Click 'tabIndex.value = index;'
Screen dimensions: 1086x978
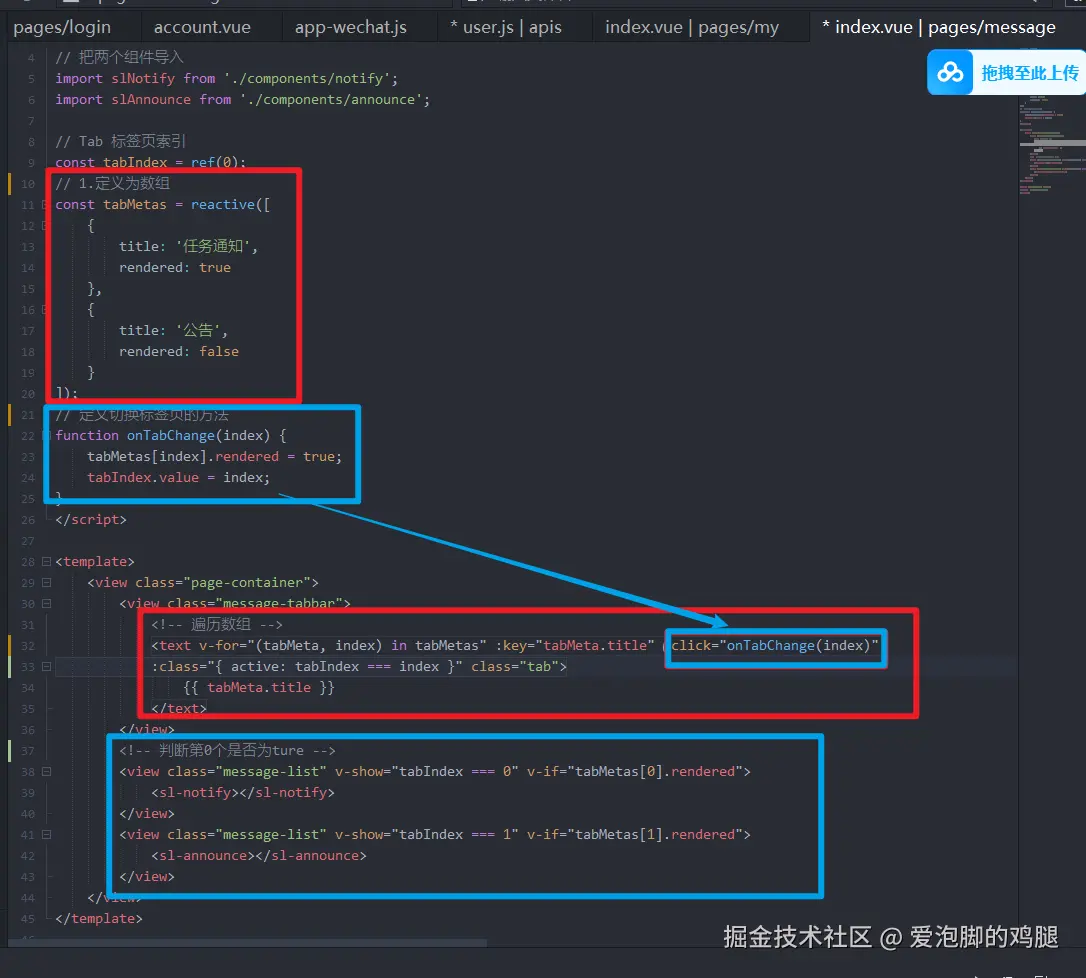tap(178, 477)
